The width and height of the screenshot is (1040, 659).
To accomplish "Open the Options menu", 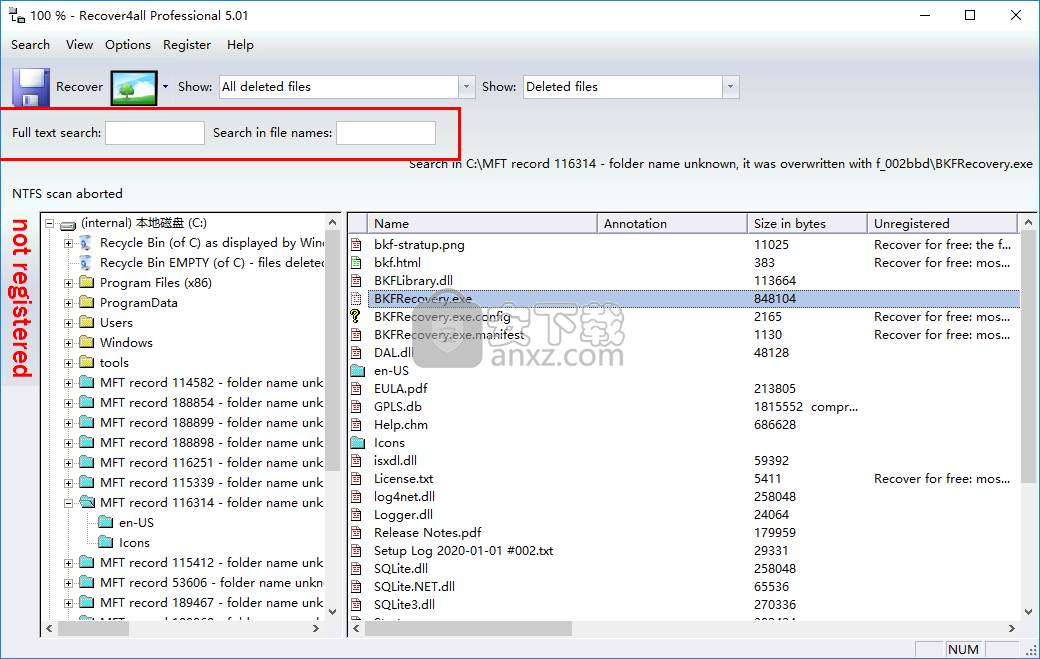I will tap(128, 44).
